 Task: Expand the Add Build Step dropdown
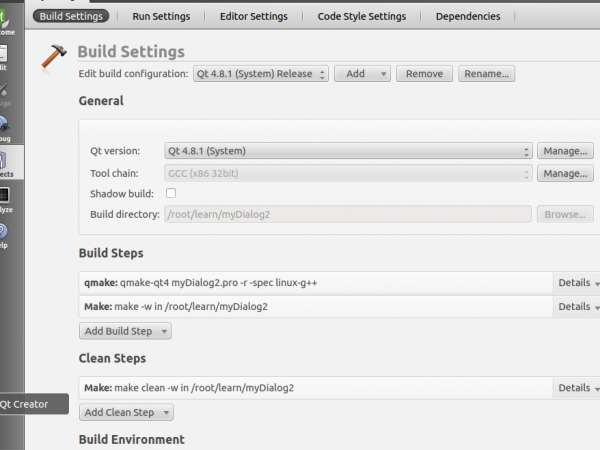(x=125, y=331)
